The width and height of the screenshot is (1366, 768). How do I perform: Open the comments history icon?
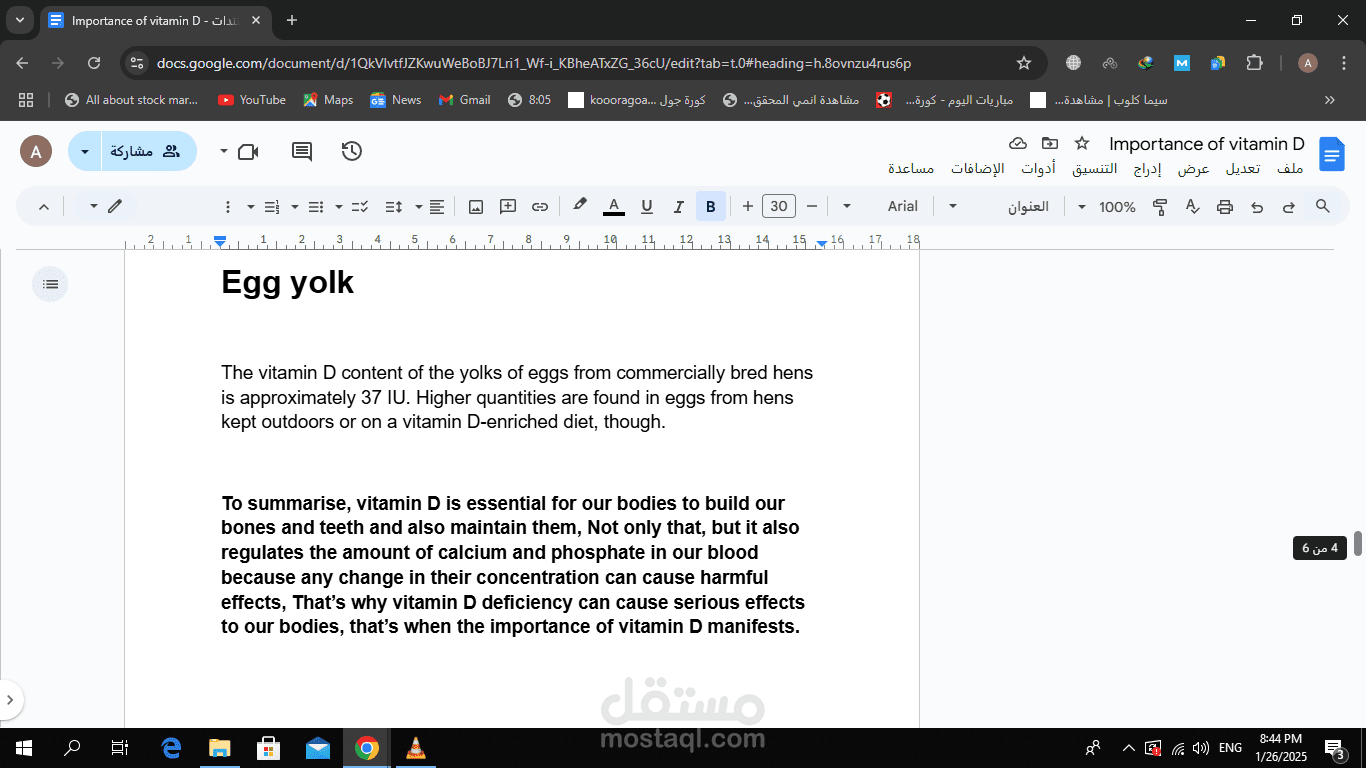[301, 151]
